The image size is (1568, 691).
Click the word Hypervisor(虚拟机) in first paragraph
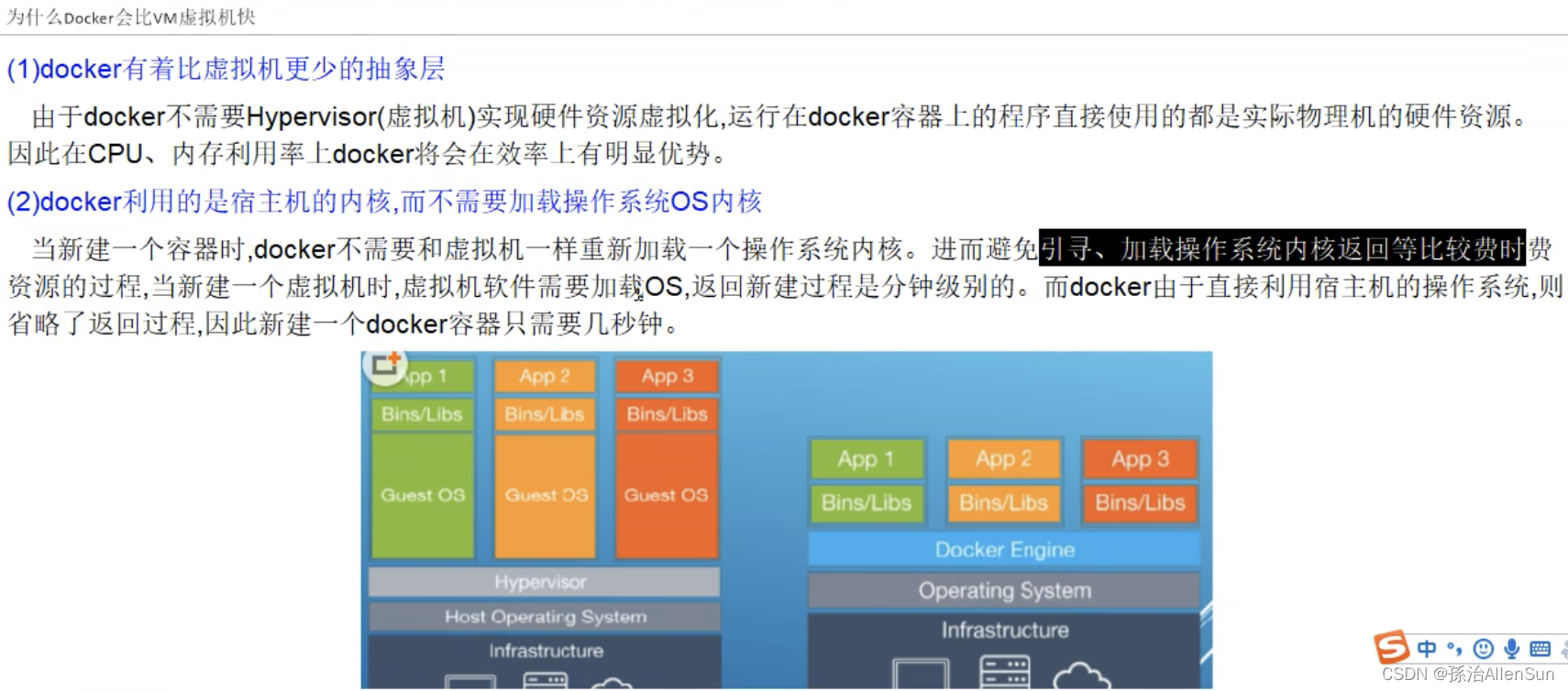[360, 116]
